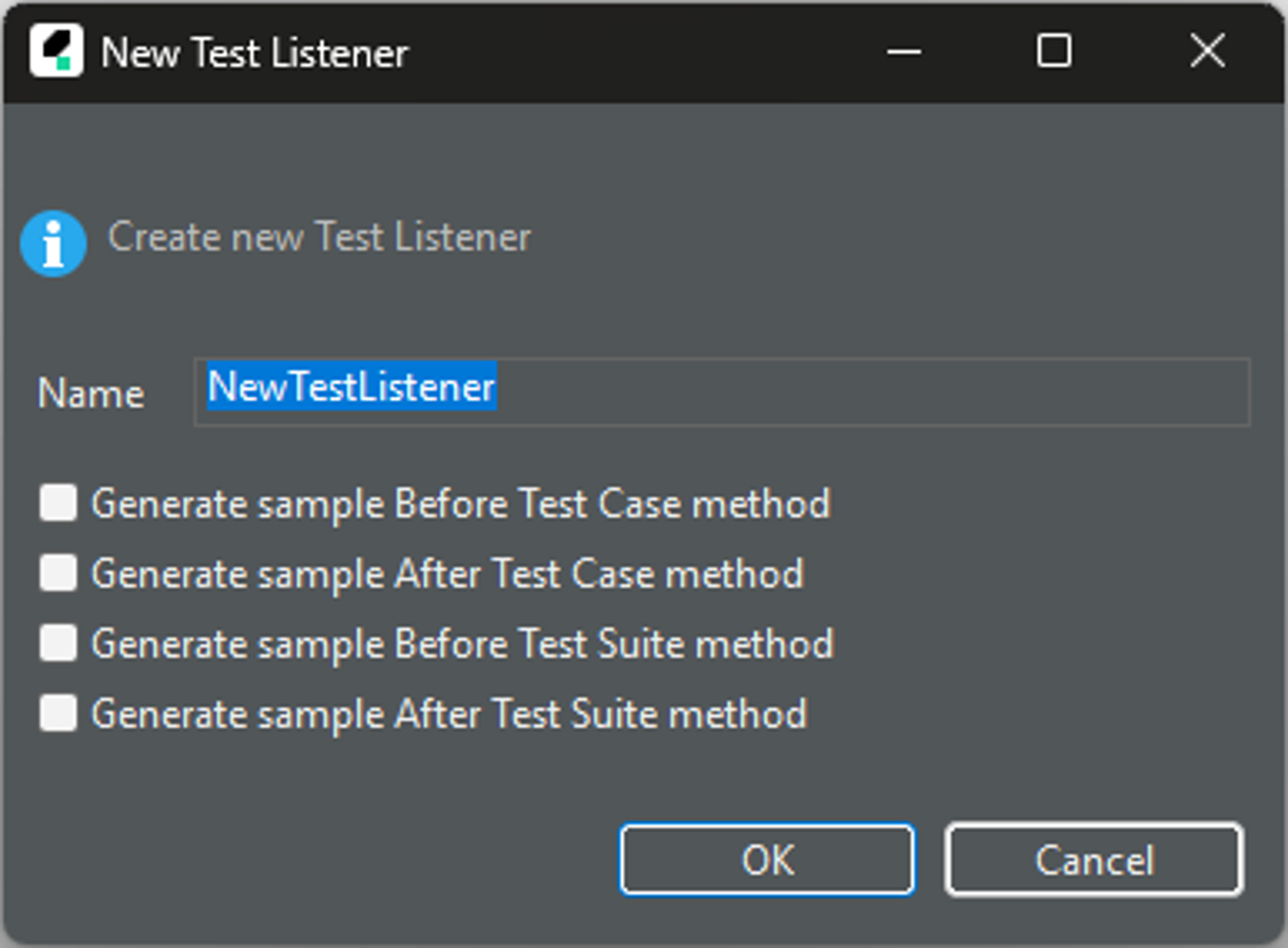This screenshot has height=948, width=1288.
Task: Close the New Test Listener dialog
Action: pos(1207,51)
